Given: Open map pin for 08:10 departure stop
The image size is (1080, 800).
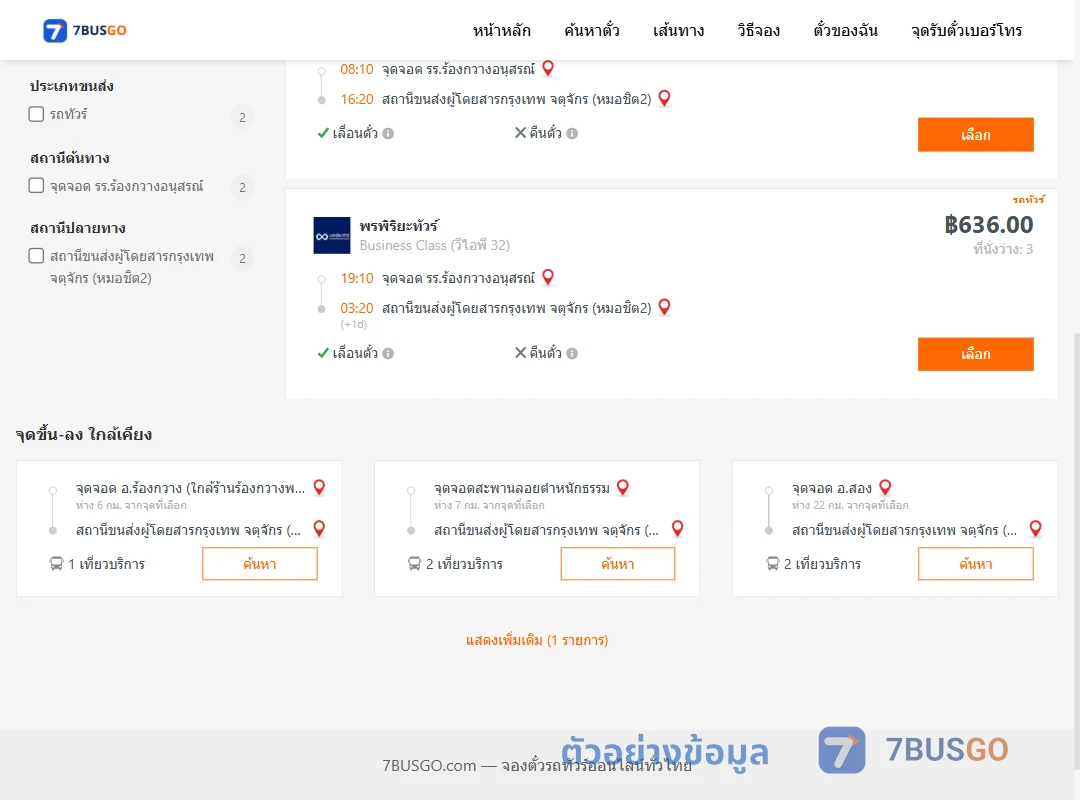Looking at the screenshot, I should coord(548,68).
